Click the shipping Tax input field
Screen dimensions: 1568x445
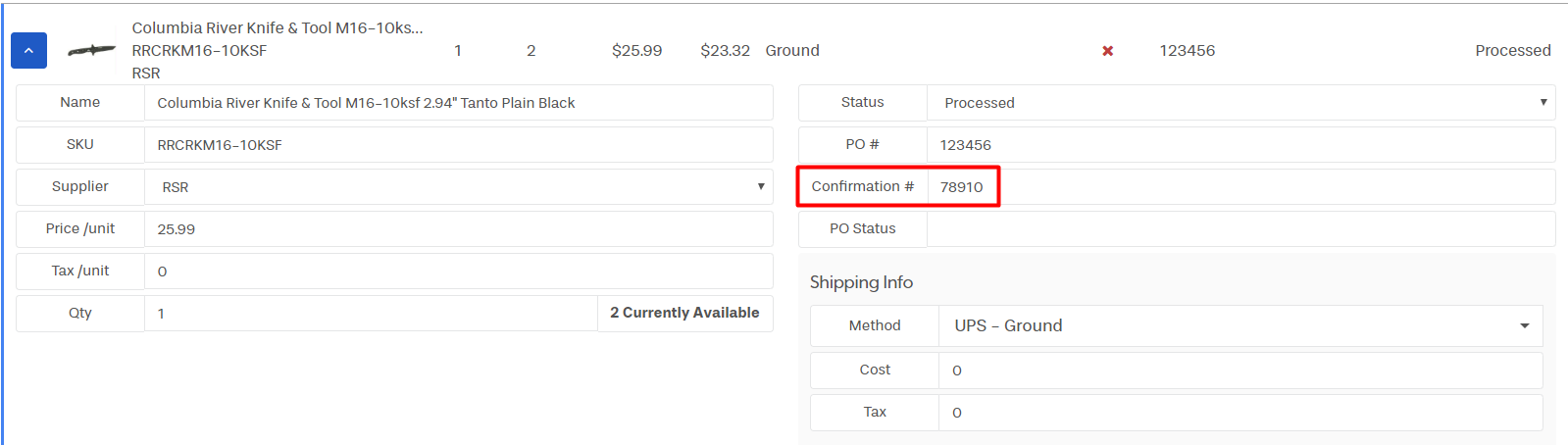click(x=1240, y=413)
